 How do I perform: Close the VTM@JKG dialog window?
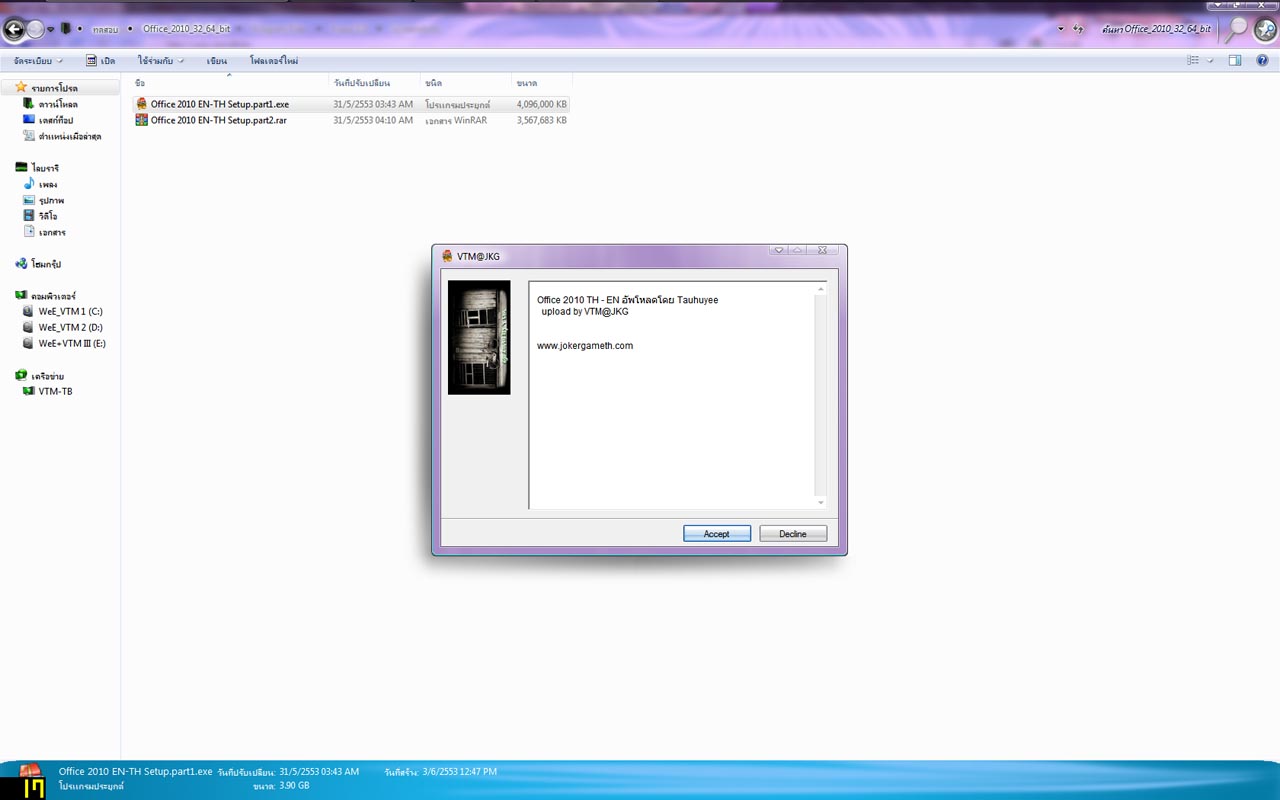click(822, 250)
